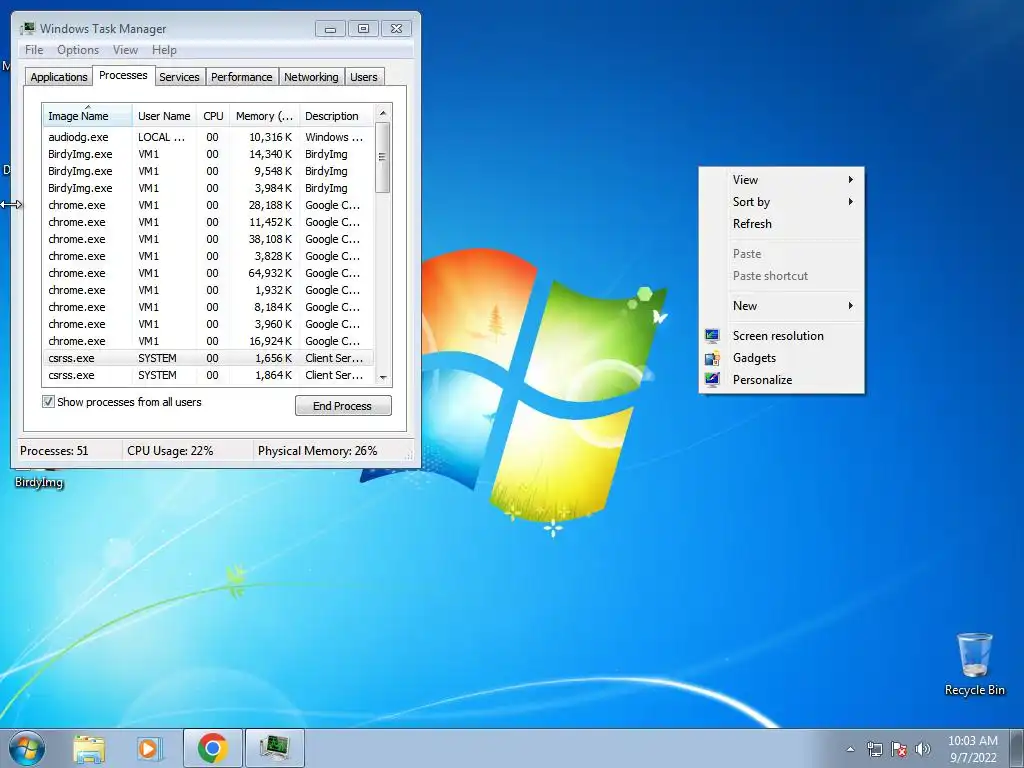Toggle Show processes from all users
The width and height of the screenshot is (1024, 768).
pyautogui.click(x=48, y=402)
